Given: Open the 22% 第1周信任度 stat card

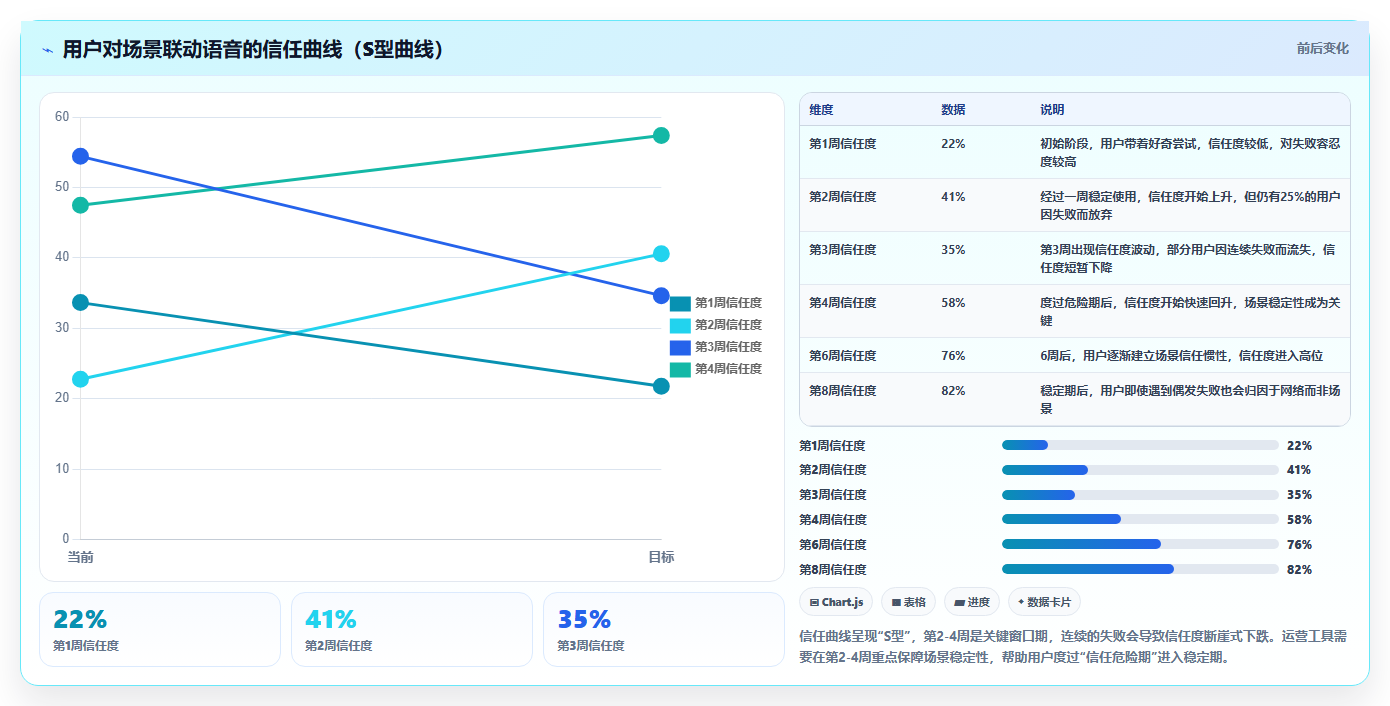Looking at the screenshot, I should point(160,629).
